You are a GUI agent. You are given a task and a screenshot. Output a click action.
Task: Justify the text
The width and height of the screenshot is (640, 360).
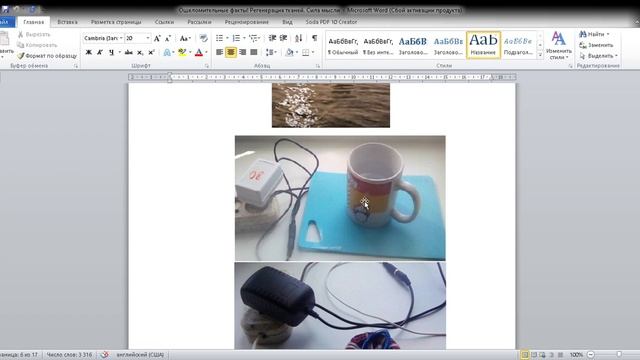coord(254,52)
